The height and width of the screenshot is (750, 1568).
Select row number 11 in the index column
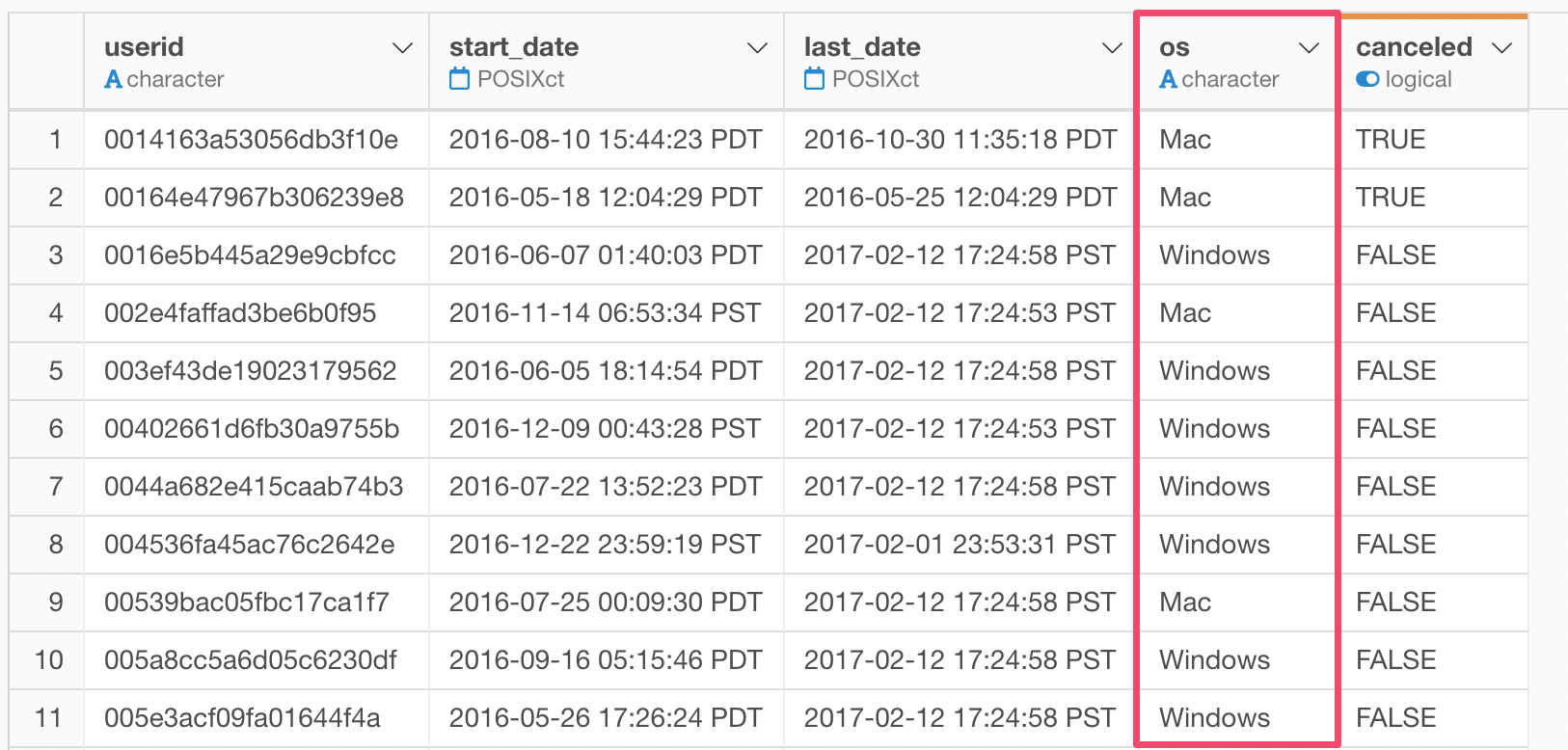(48, 718)
